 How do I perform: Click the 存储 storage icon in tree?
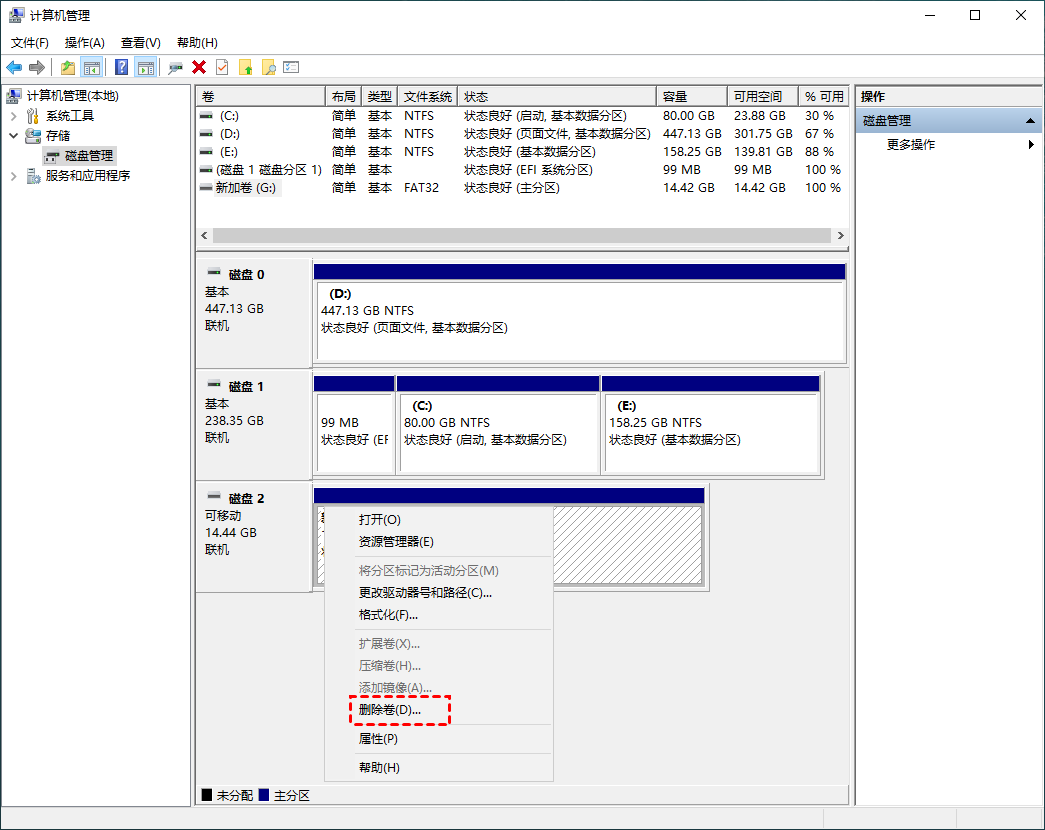pyautogui.click(x=33, y=136)
